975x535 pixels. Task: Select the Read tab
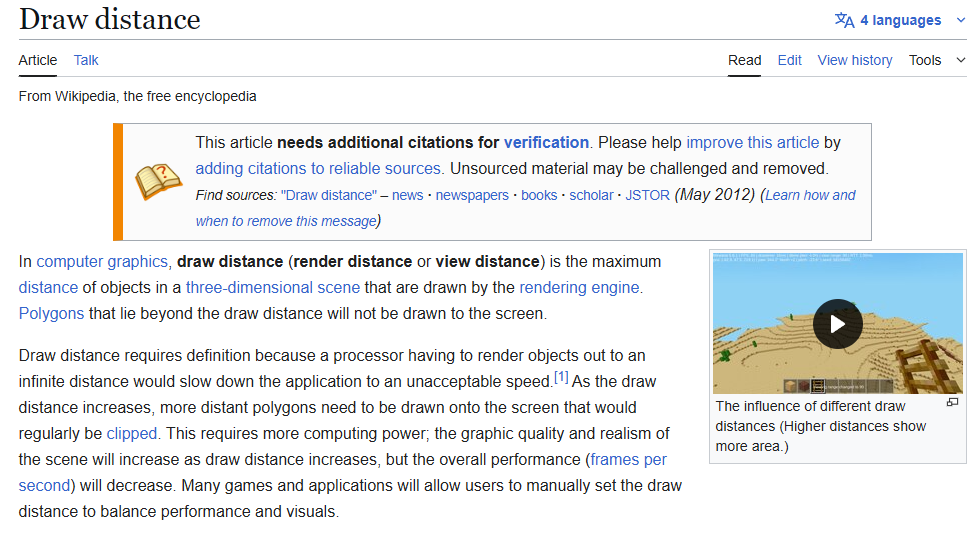tap(744, 60)
